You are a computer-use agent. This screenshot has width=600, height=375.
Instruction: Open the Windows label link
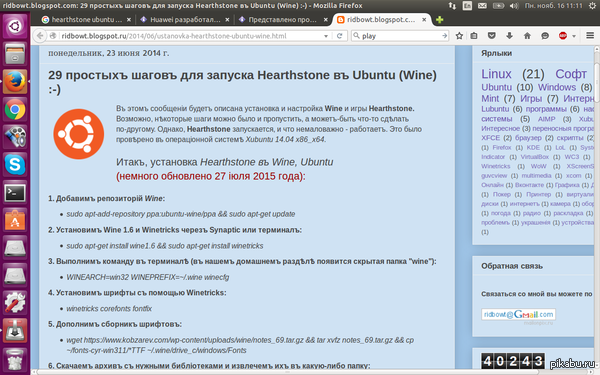pos(557,87)
